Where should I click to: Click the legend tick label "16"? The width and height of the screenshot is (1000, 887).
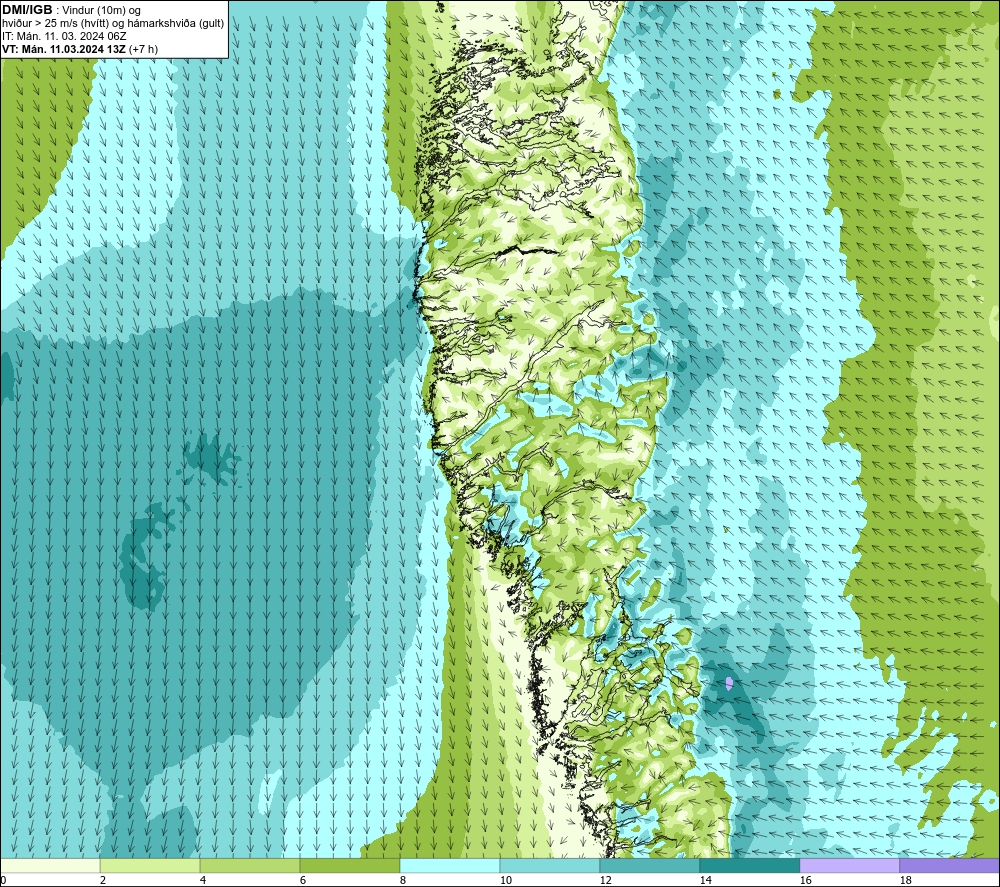click(805, 880)
